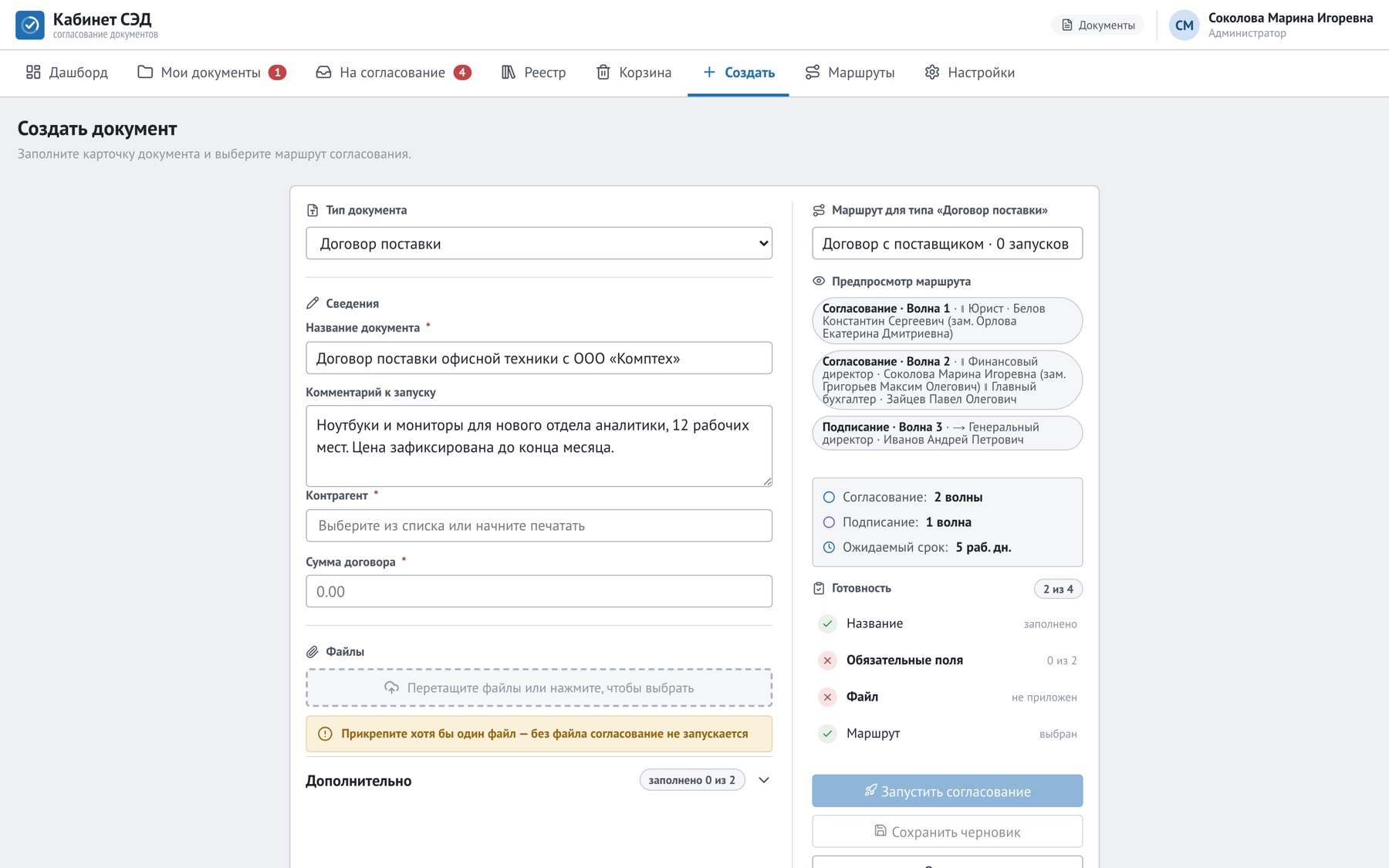Viewport: 1389px width, 868px height.
Task: Click the Название документа input field
Action: pos(539,358)
